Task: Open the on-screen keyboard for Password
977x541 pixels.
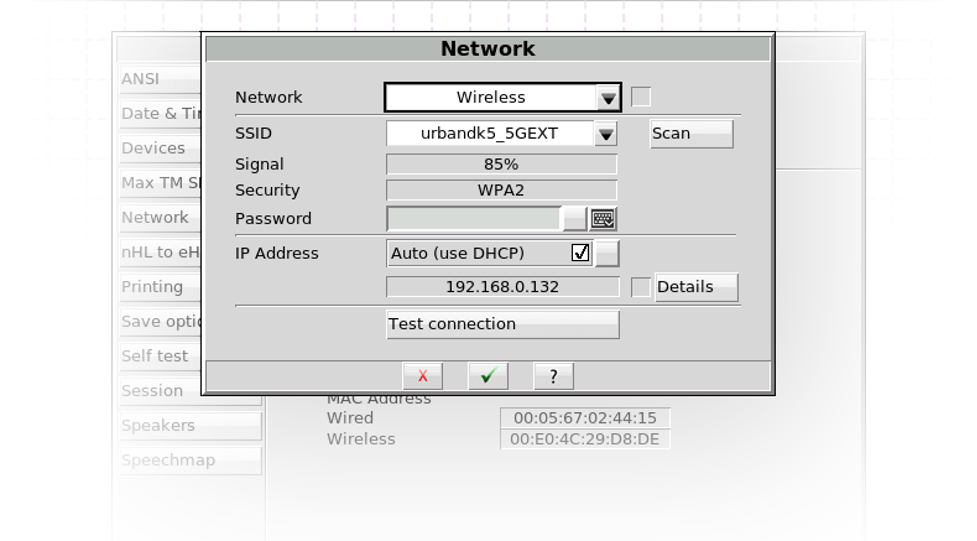Action: coord(603,219)
